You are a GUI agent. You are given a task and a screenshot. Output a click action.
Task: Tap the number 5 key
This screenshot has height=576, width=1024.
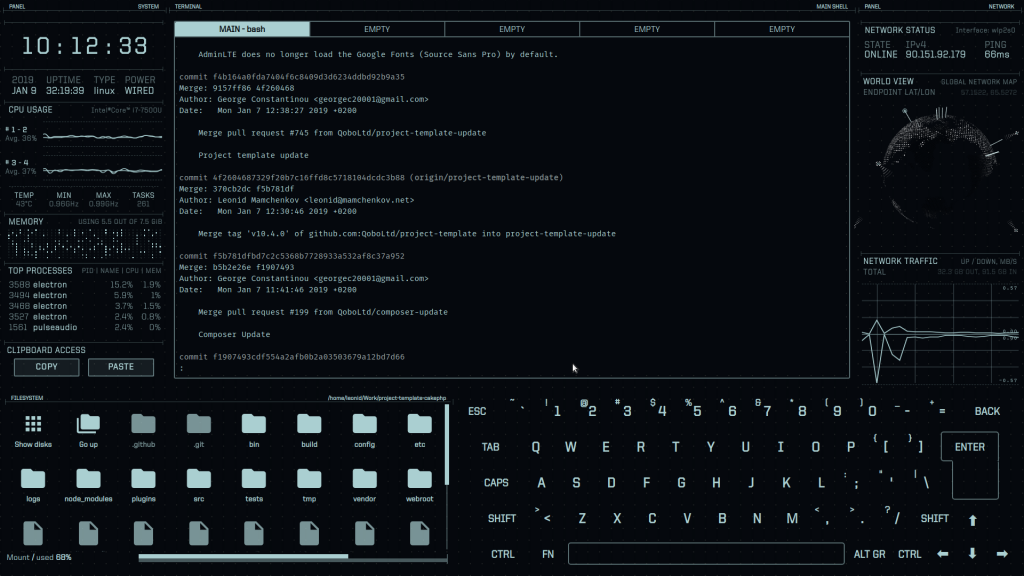(x=694, y=409)
